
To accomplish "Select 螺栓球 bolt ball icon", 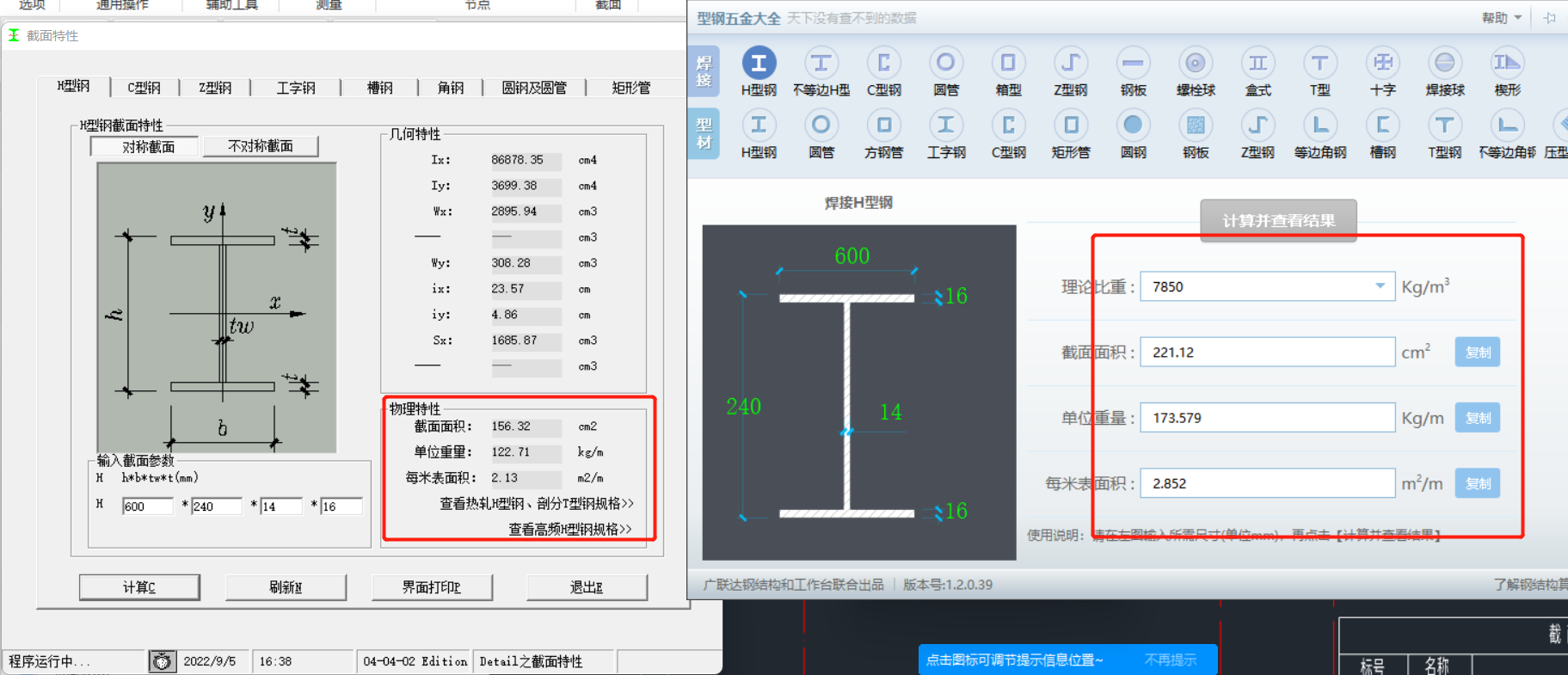I will coord(1195,64).
